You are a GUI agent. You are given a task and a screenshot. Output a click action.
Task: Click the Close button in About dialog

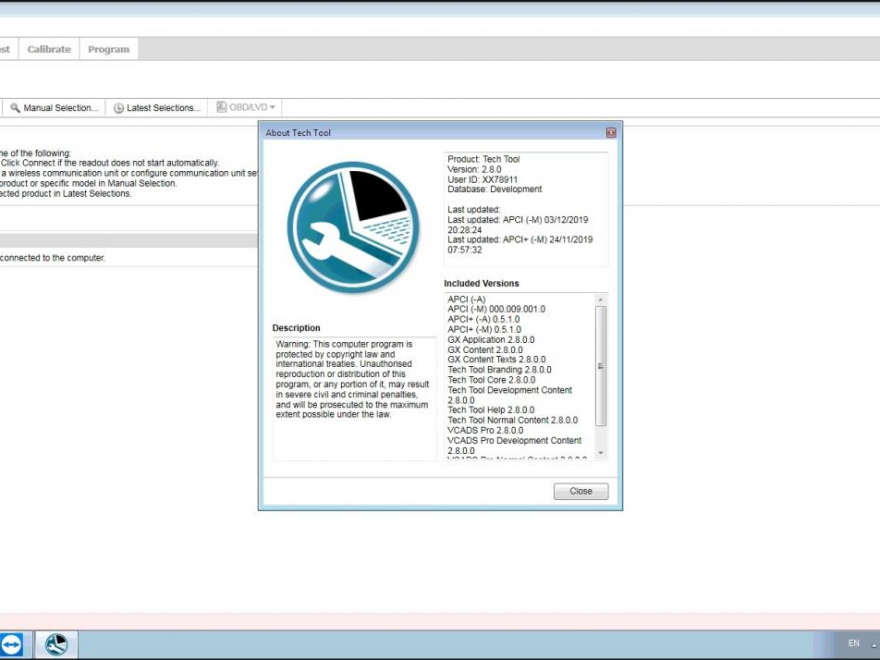point(581,491)
